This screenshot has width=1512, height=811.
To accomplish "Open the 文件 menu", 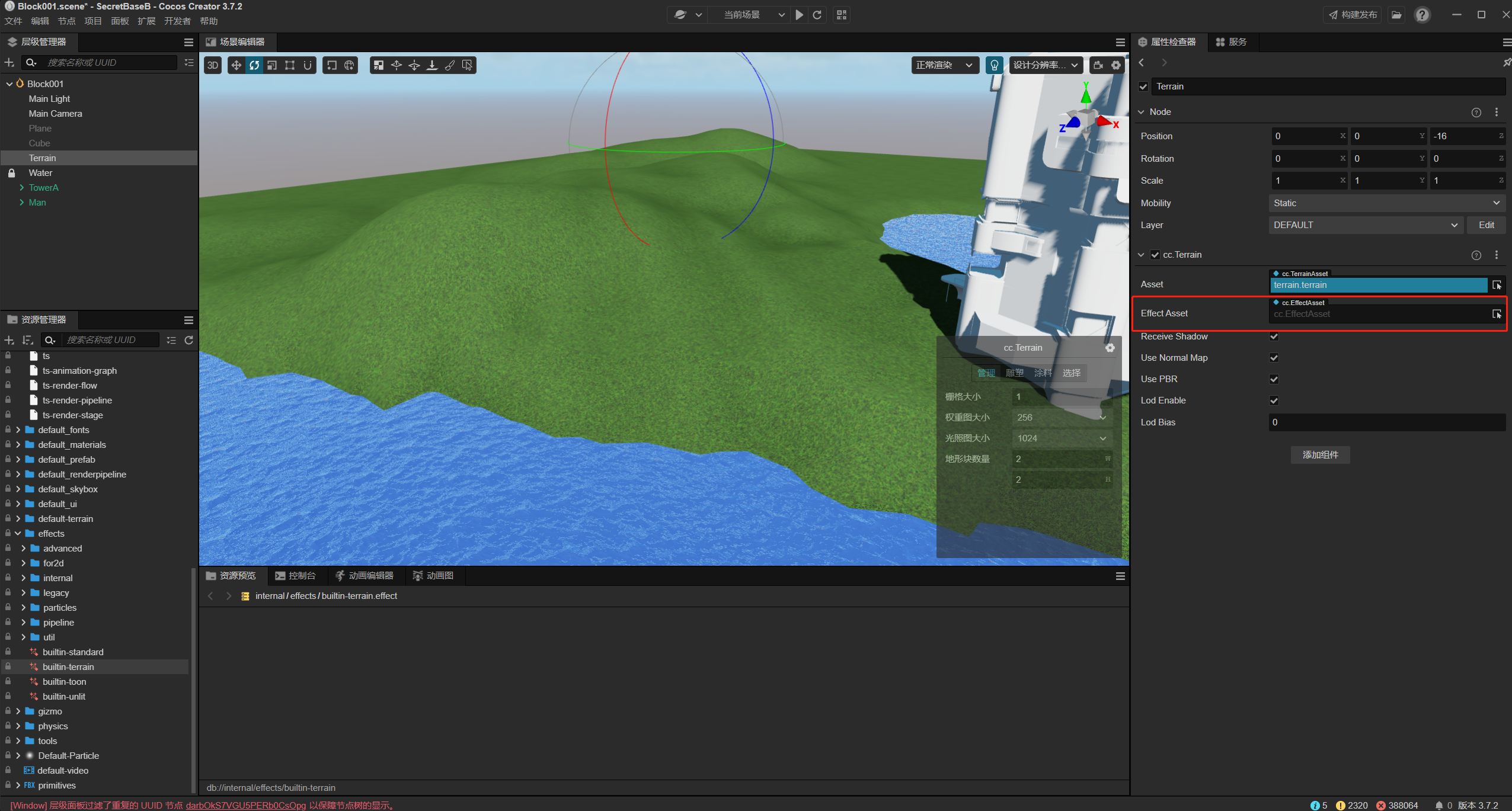I will (x=13, y=21).
